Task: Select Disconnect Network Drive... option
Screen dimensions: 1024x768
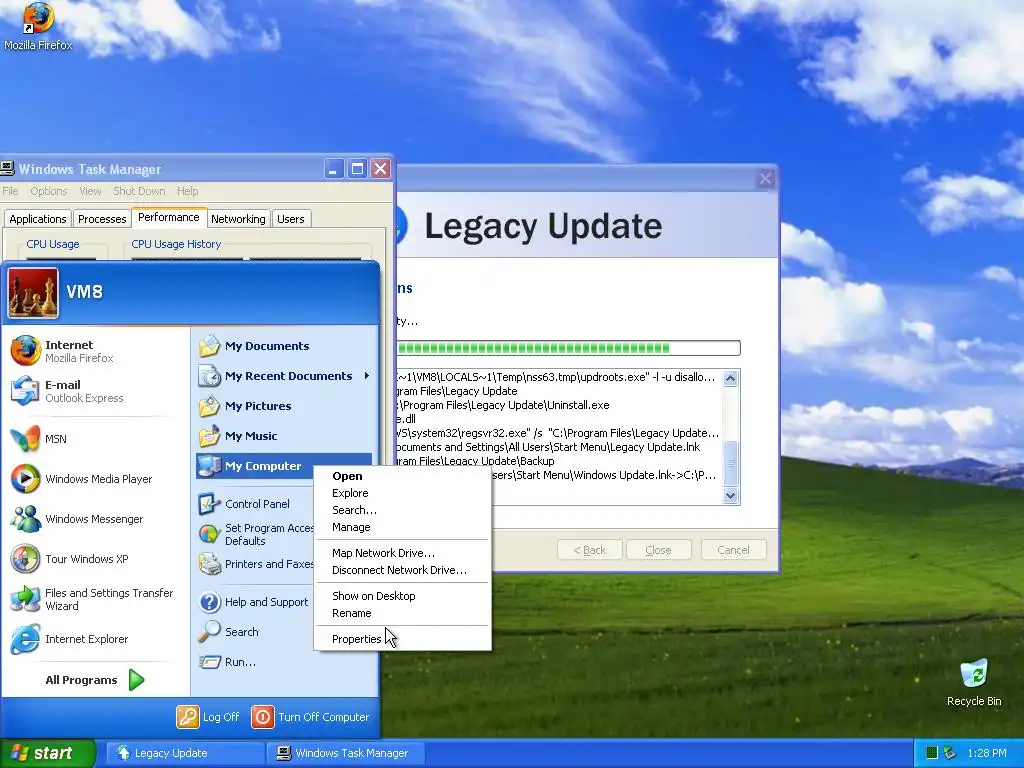Action: (x=402, y=570)
